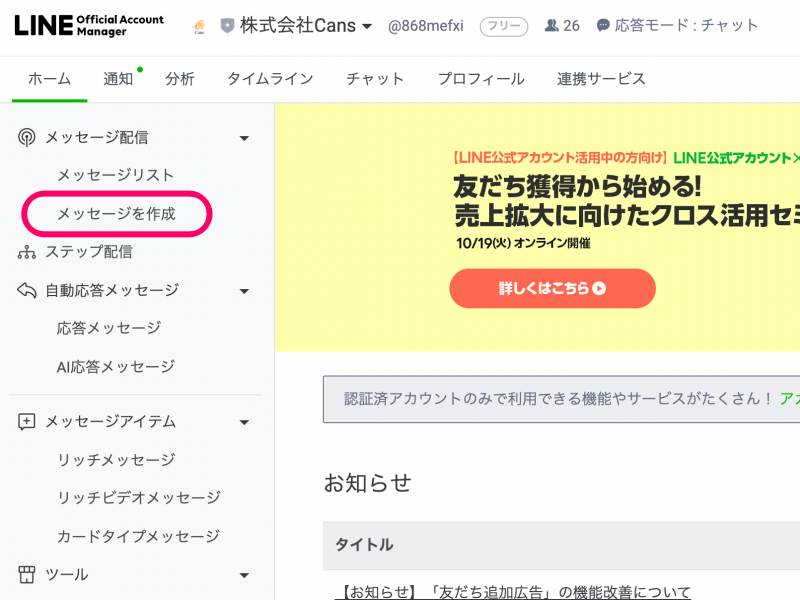Click the tools storefront icon
Screen dimensions: 800x600
coord(27,575)
